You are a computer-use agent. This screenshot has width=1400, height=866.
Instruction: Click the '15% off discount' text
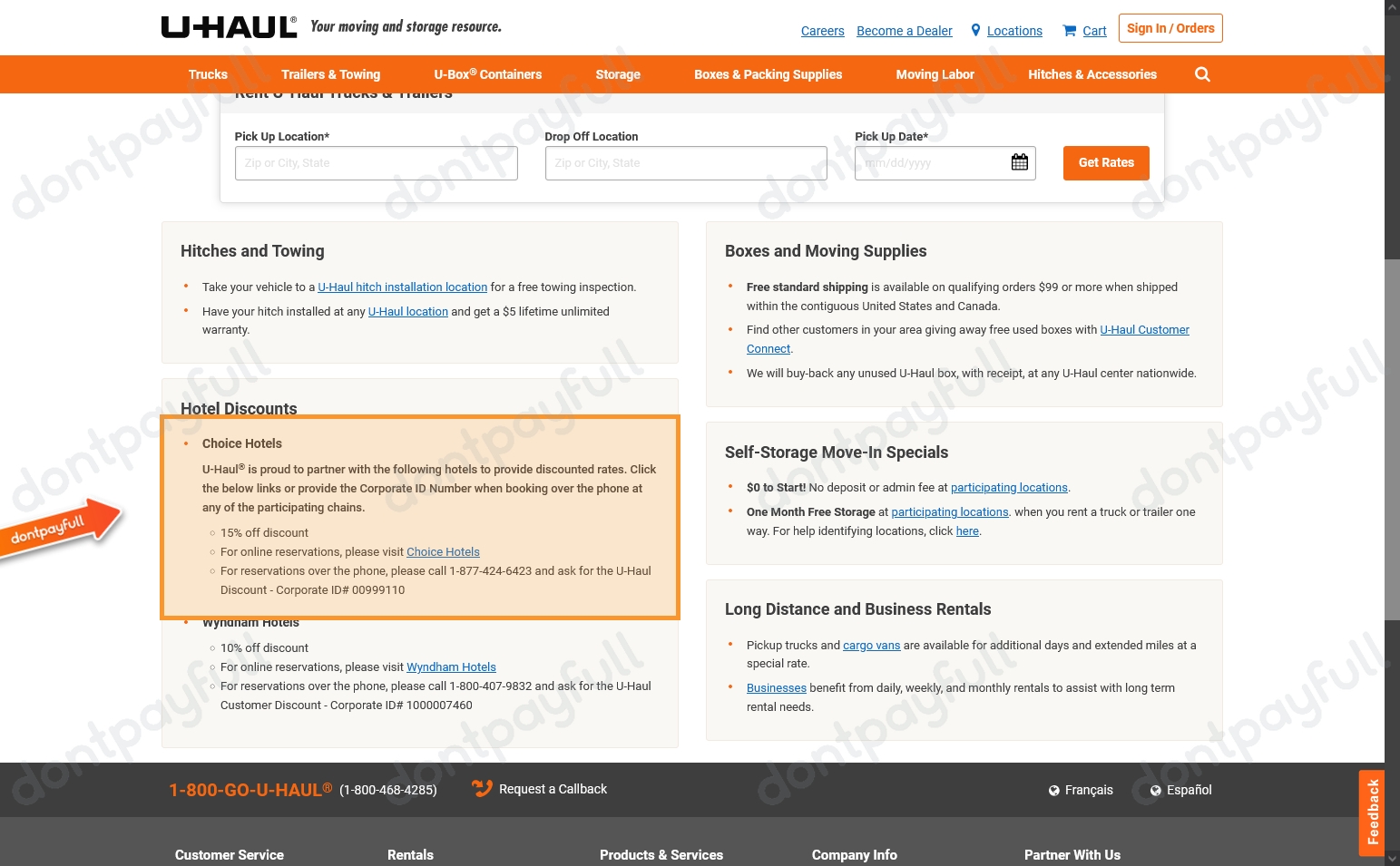tap(264, 533)
